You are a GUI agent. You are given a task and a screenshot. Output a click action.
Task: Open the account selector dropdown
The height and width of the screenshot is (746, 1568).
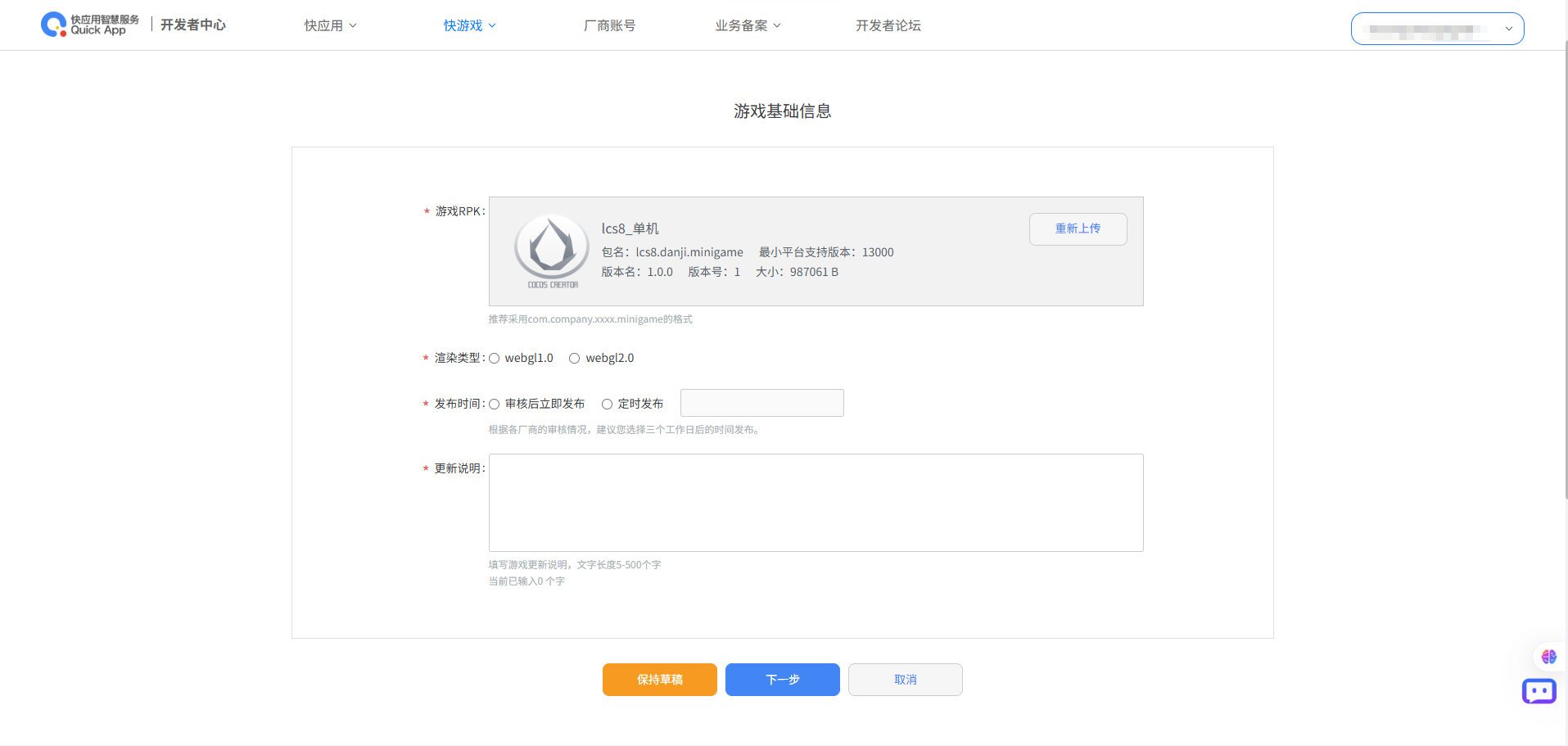pyautogui.click(x=1437, y=29)
